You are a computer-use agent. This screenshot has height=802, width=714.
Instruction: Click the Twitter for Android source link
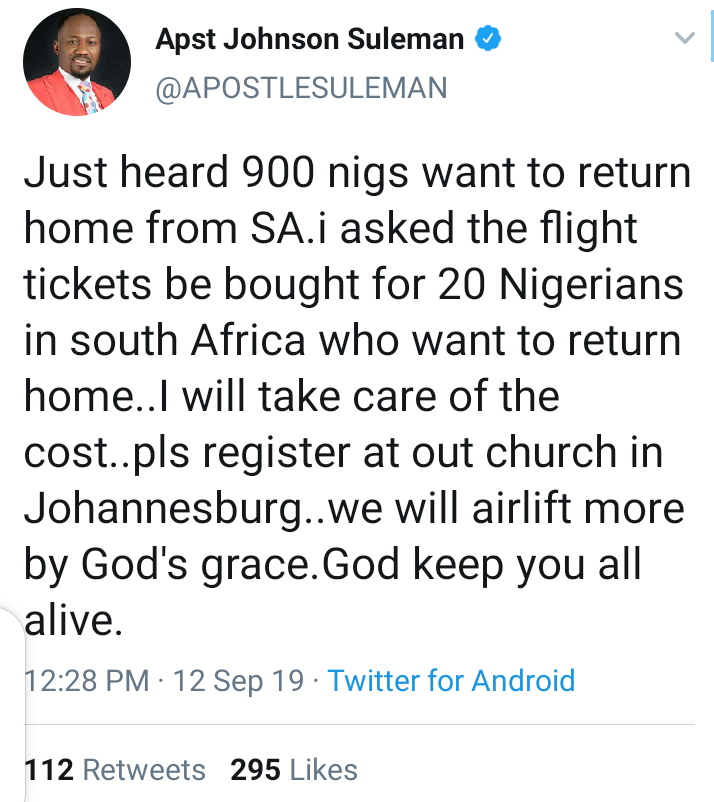tap(451, 681)
